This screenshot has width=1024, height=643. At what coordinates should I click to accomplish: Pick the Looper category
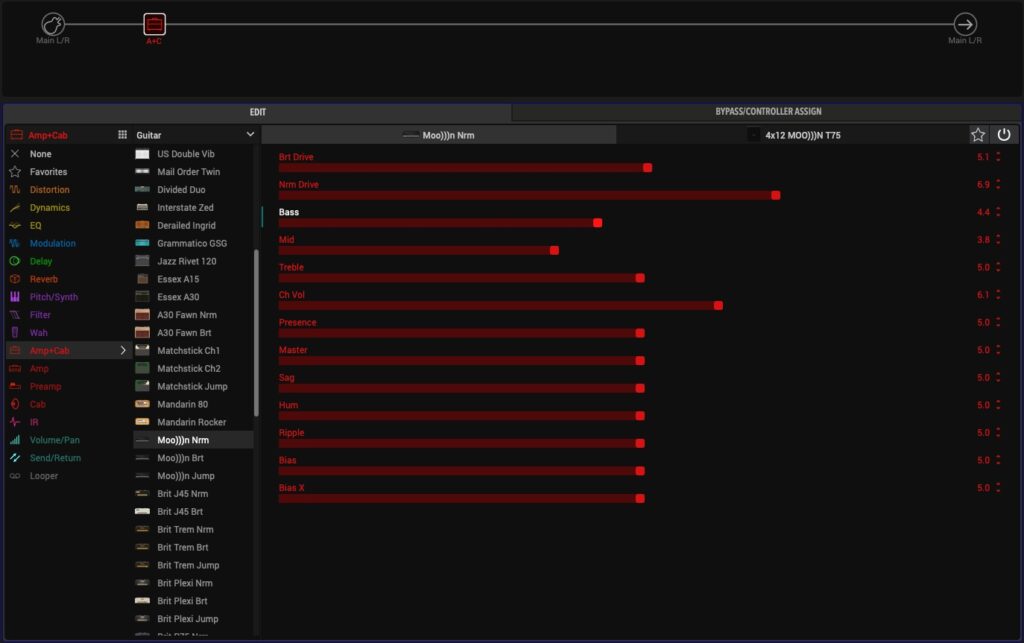point(44,476)
